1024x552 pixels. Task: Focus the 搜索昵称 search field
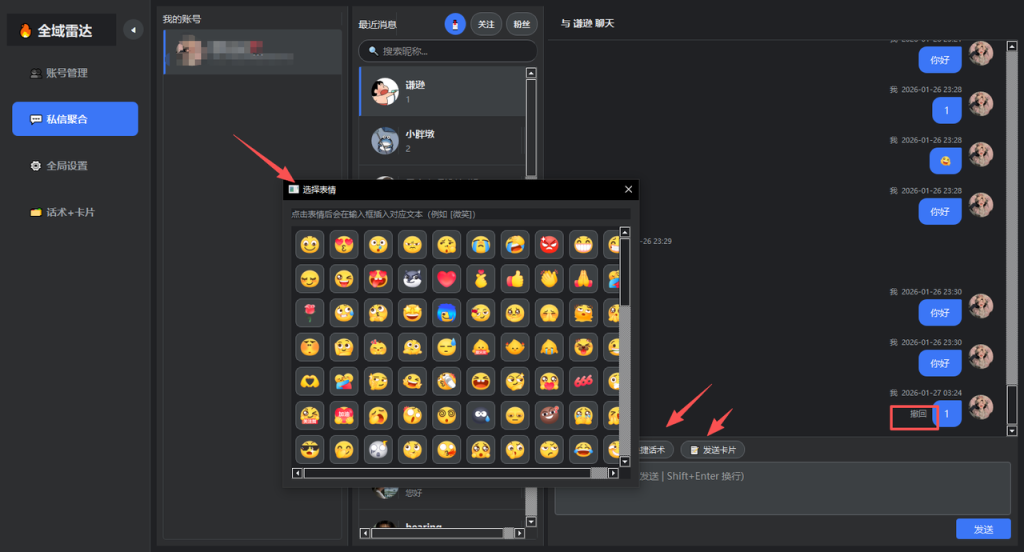pos(448,51)
